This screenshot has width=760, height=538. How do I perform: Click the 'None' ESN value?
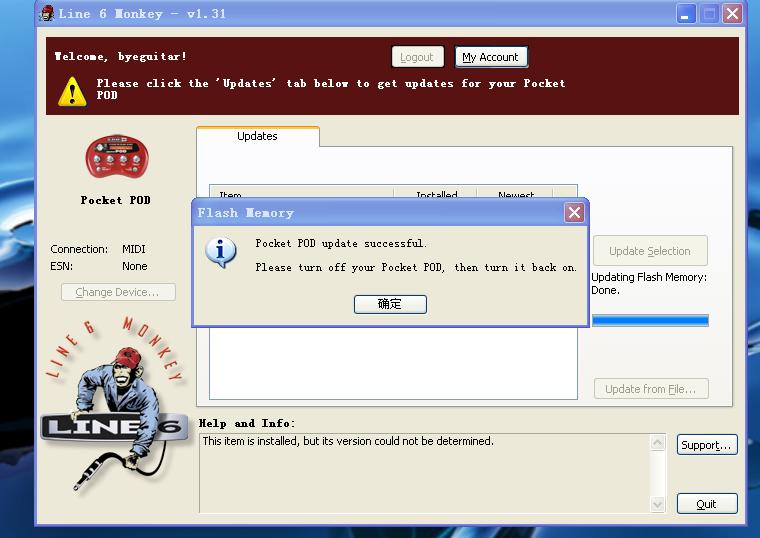[135, 266]
